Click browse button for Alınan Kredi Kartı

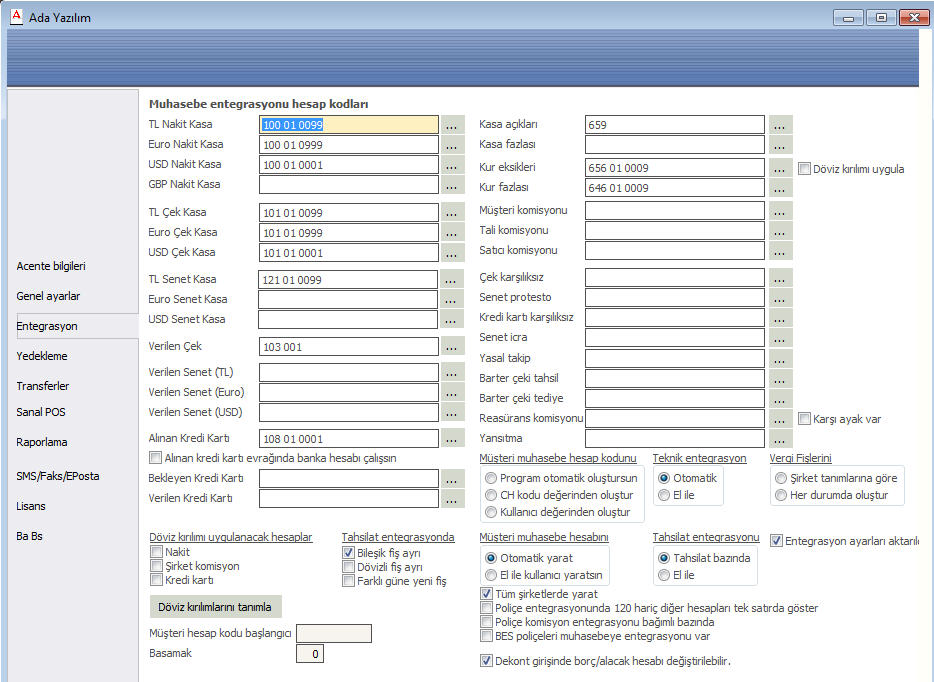coord(453,438)
